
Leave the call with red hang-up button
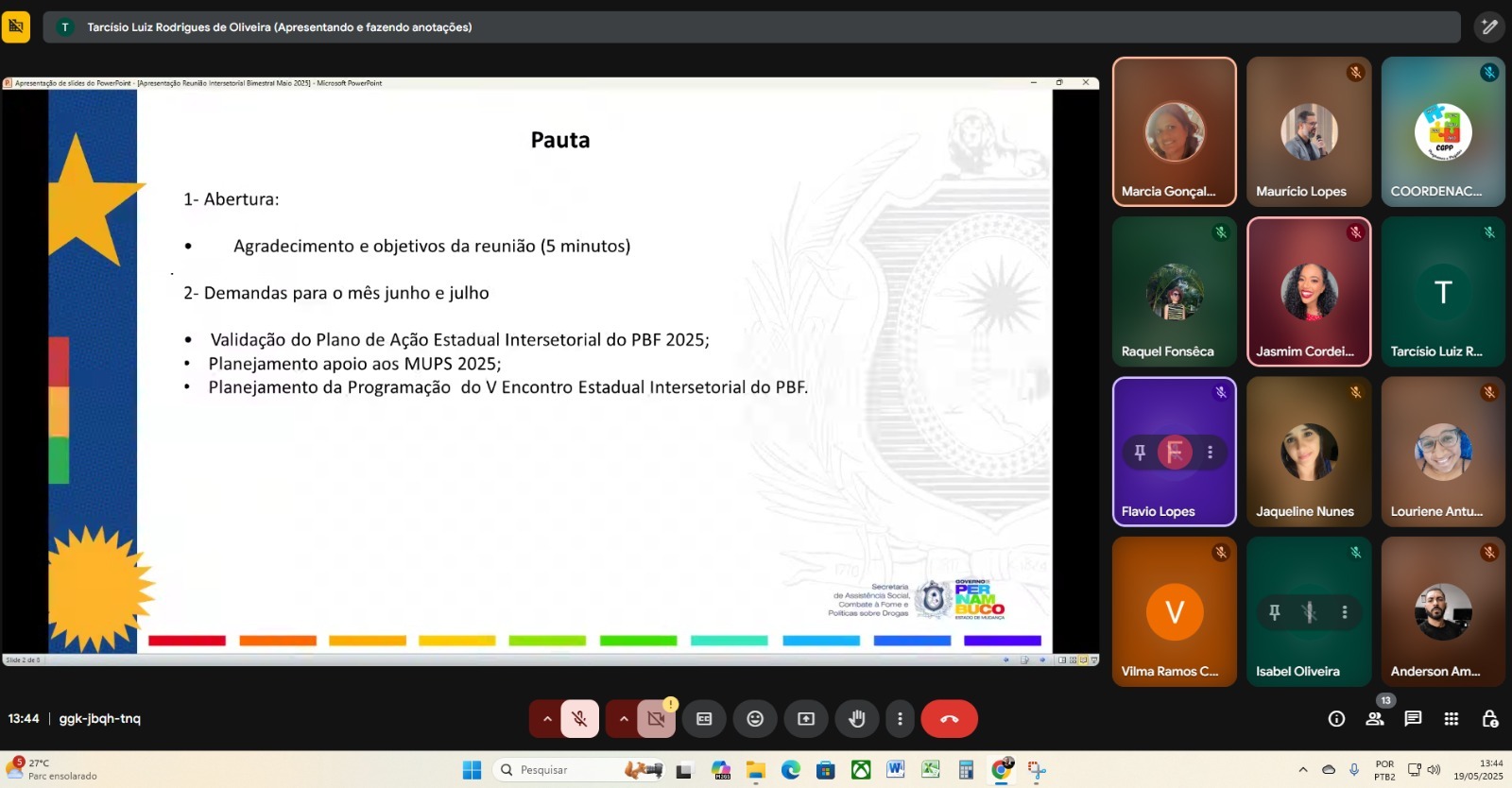(949, 719)
